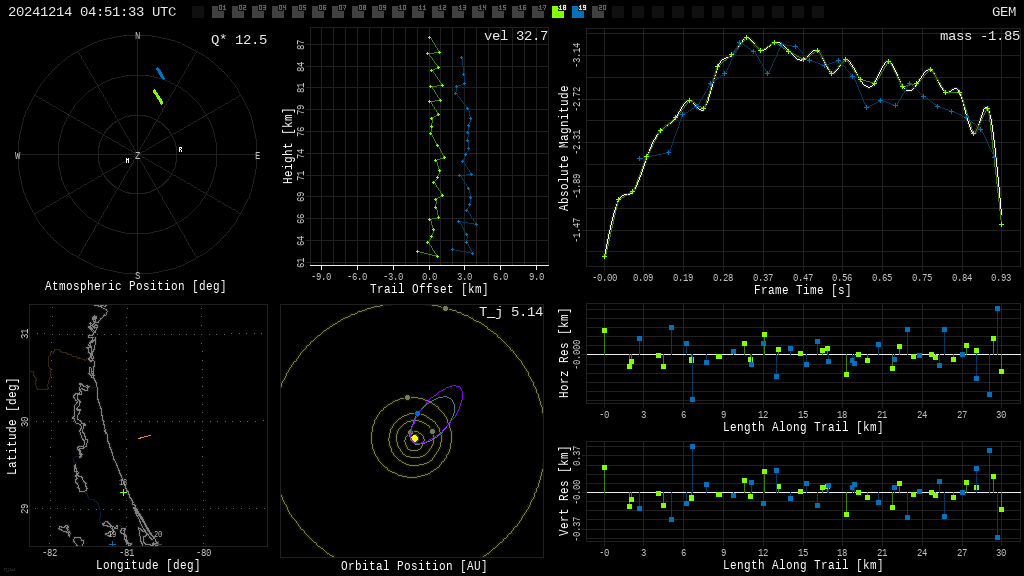
Task: Click the blue meteor trail in polar plot
Action: coord(160,74)
